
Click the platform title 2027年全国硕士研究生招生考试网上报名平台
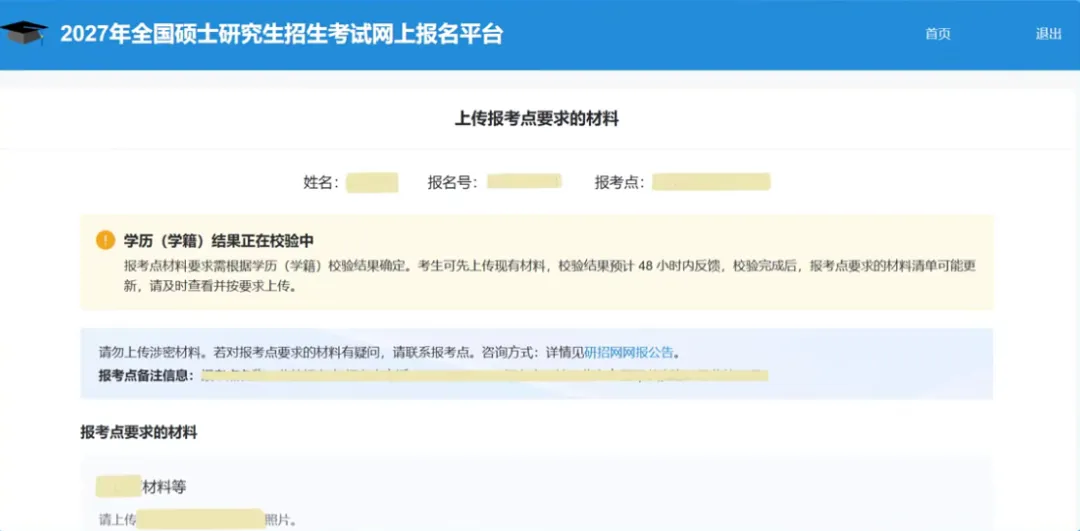(x=281, y=34)
